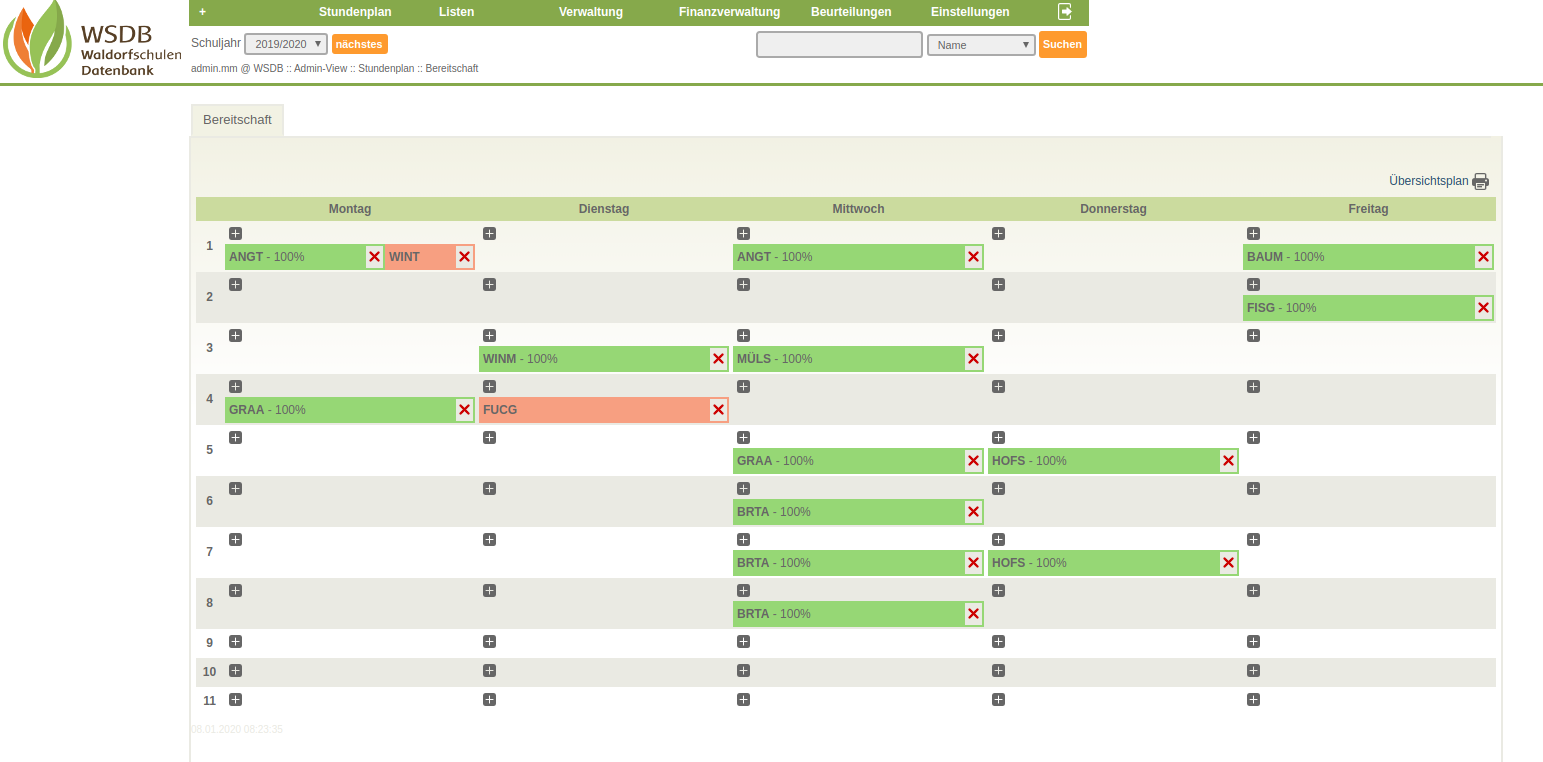Add an entry on Montag hour 9
1543x762 pixels.
(235, 641)
